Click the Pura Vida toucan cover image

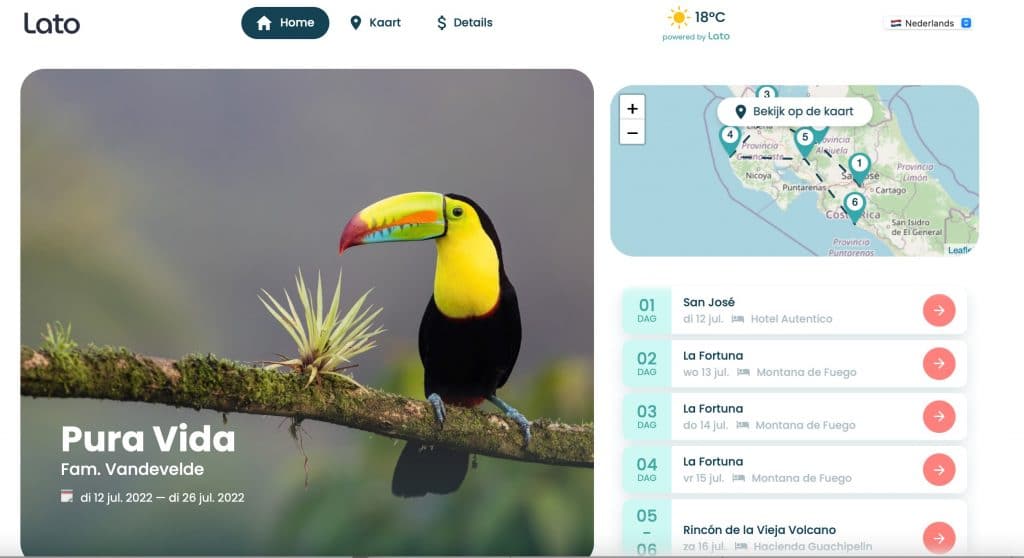307,312
